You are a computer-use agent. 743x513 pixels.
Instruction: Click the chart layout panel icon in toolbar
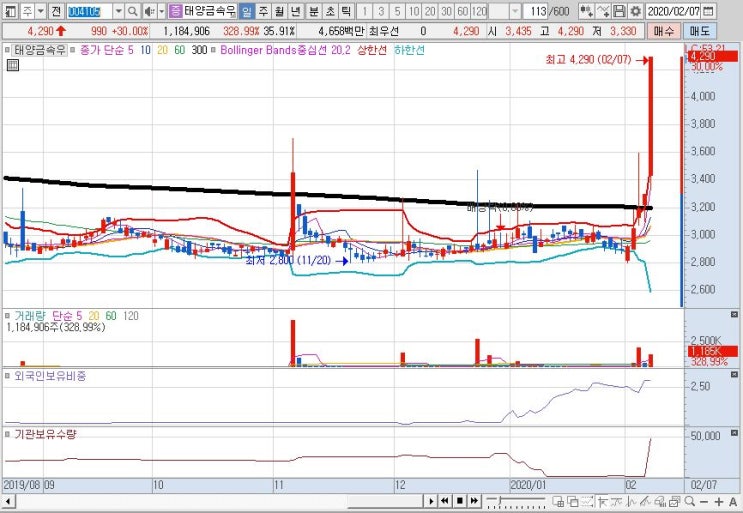(12, 11)
